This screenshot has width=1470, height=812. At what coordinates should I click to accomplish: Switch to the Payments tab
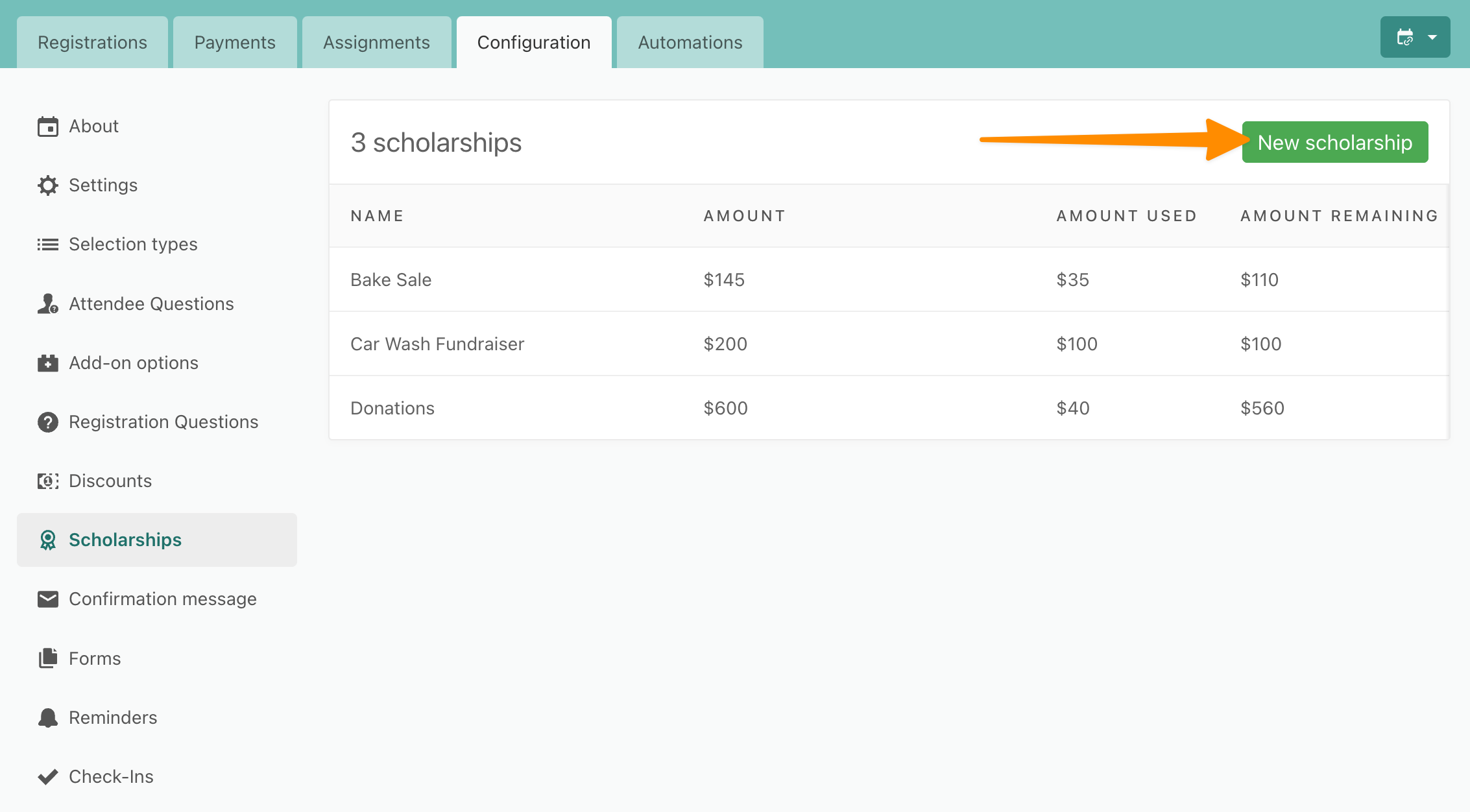pyautogui.click(x=235, y=42)
